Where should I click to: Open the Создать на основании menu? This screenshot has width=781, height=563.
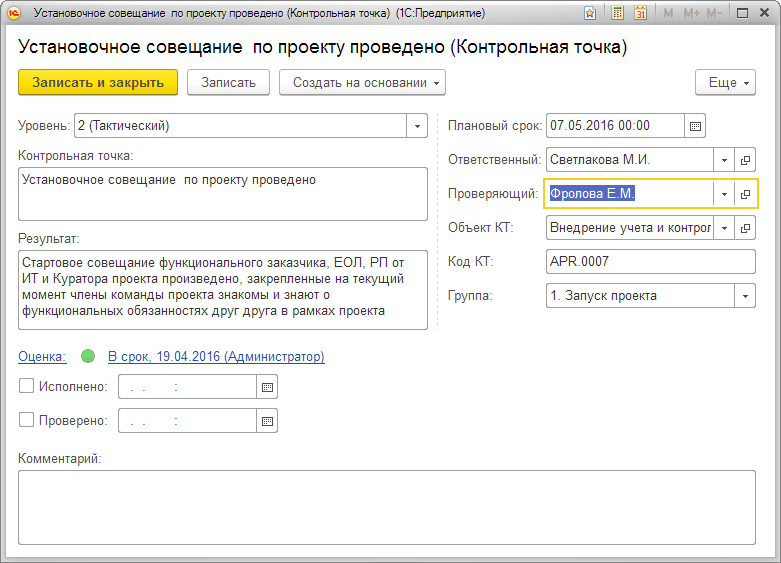(362, 83)
